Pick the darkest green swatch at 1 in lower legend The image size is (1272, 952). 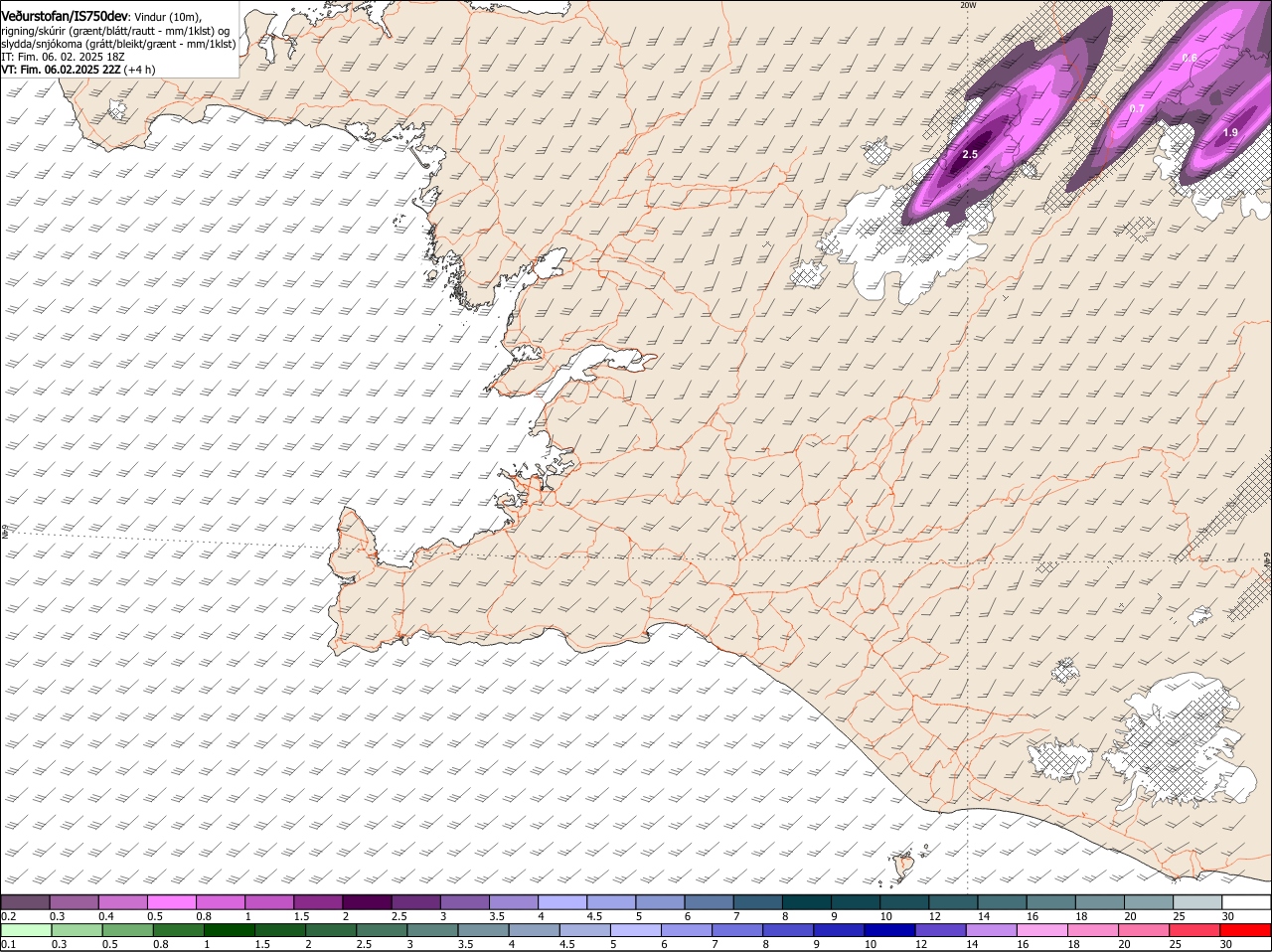point(229,930)
